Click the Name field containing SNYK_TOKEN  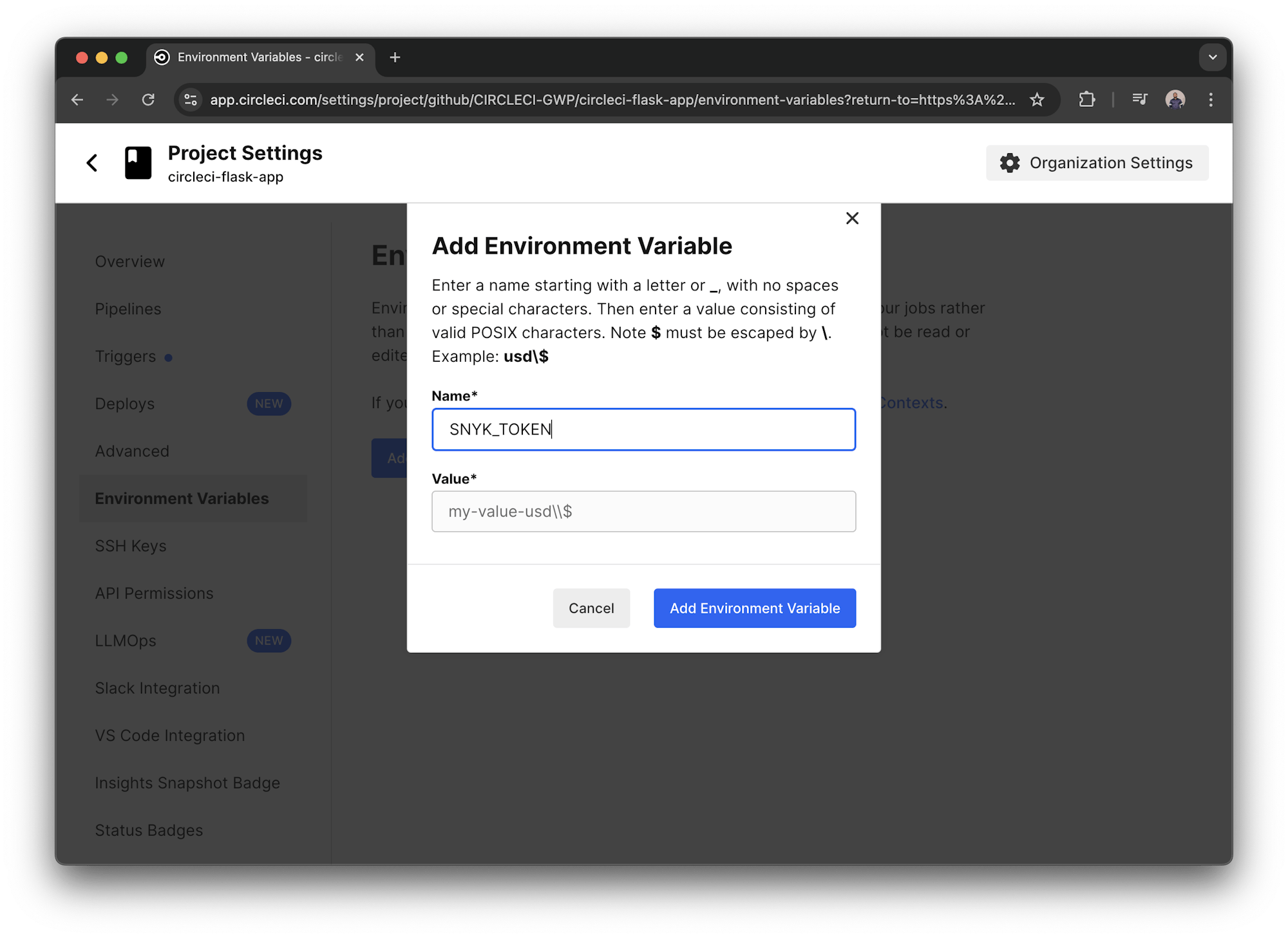click(643, 429)
